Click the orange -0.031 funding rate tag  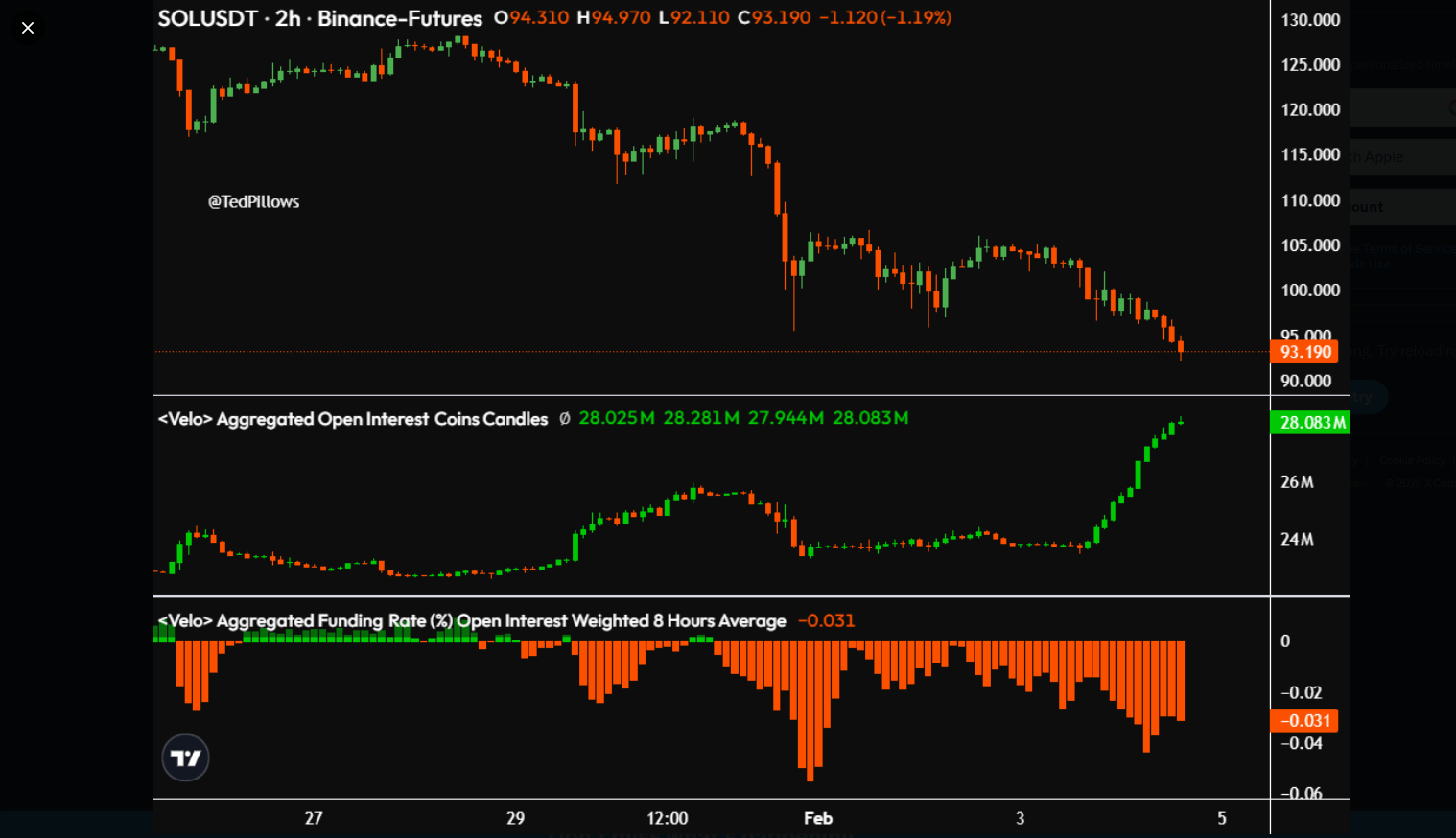(1304, 720)
